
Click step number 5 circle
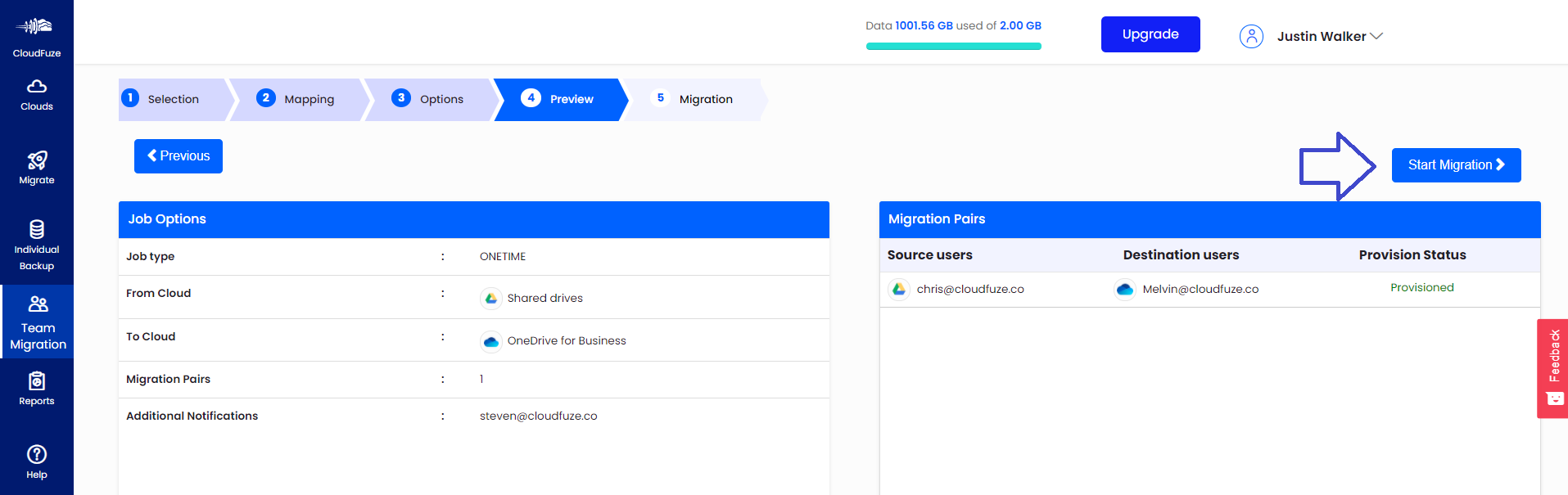pyautogui.click(x=660, y=97)
